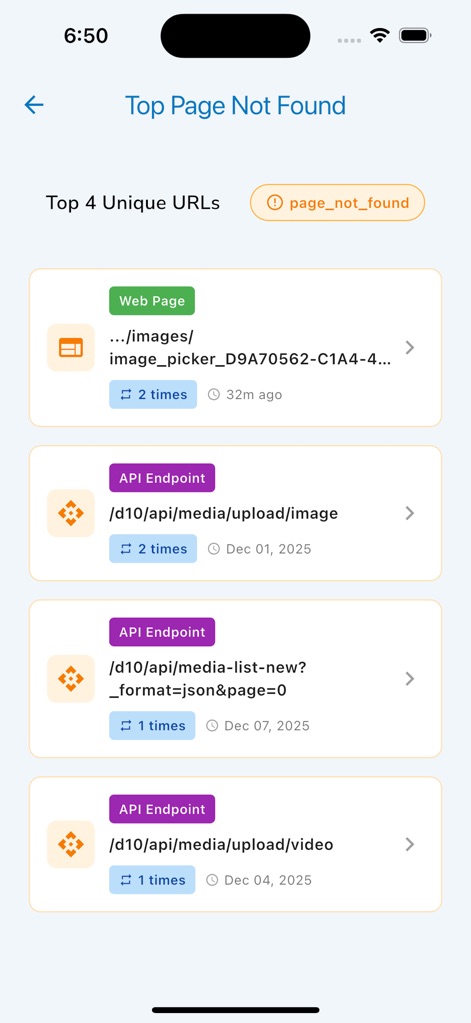471x1023 pixels.
Task: Go back using the back arrow
Action: coord(34,105)
